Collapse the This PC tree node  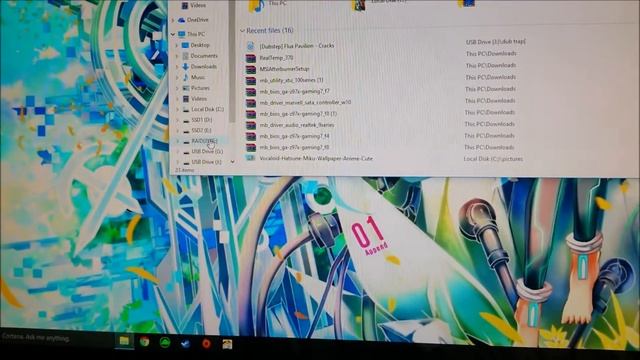pos(173,34)
